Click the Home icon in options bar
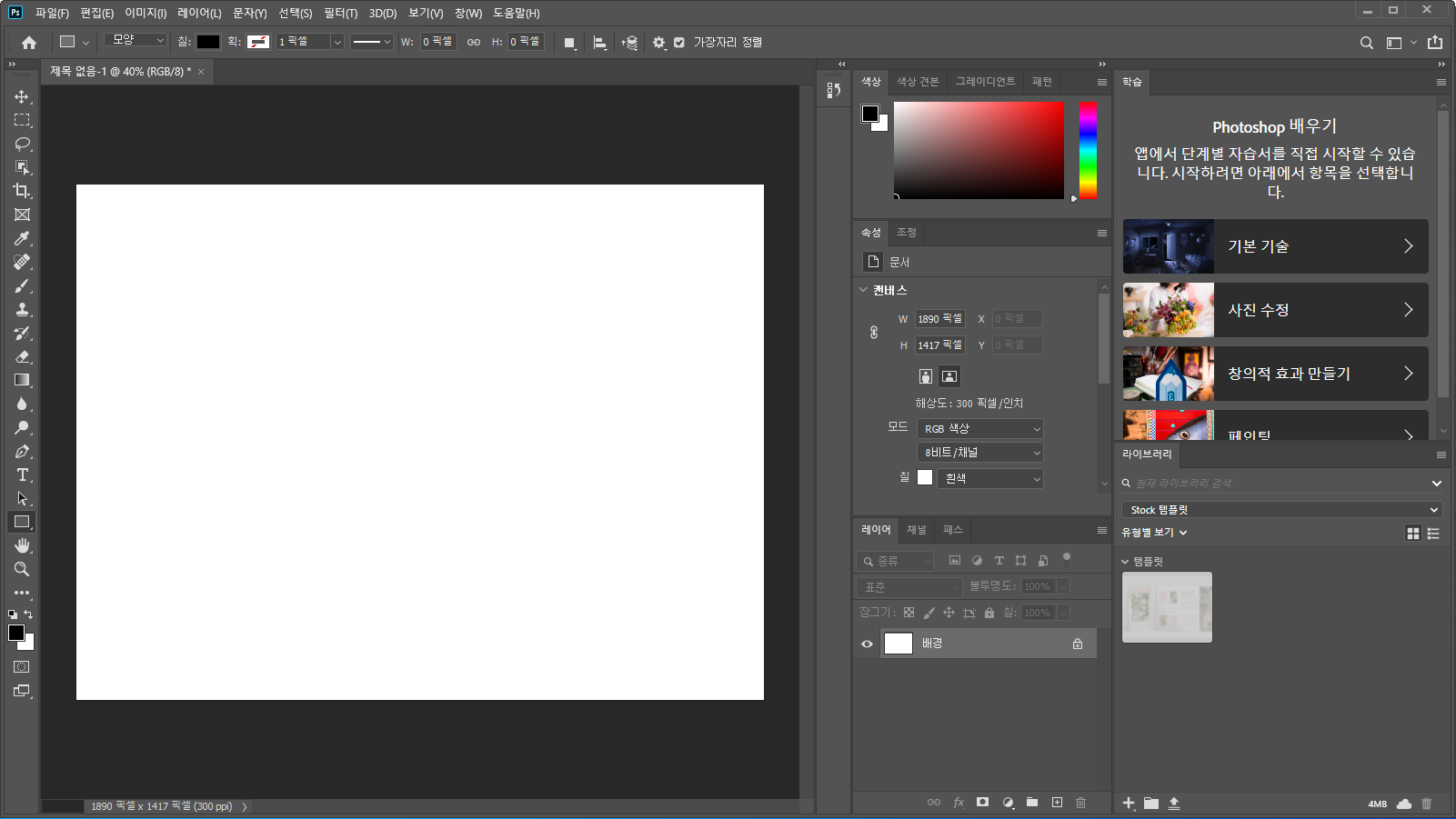This screenshot has width=1456, height=819. (29, 43)
